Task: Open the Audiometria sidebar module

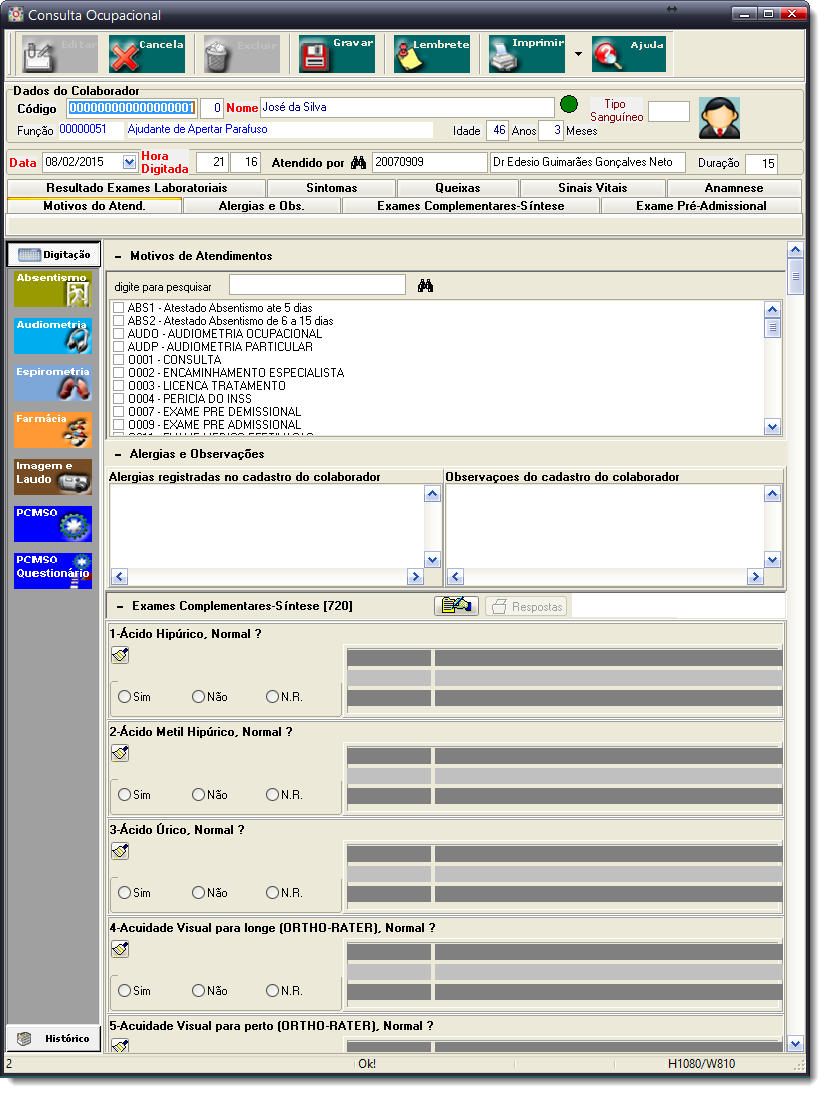Action: click(53, 336)
